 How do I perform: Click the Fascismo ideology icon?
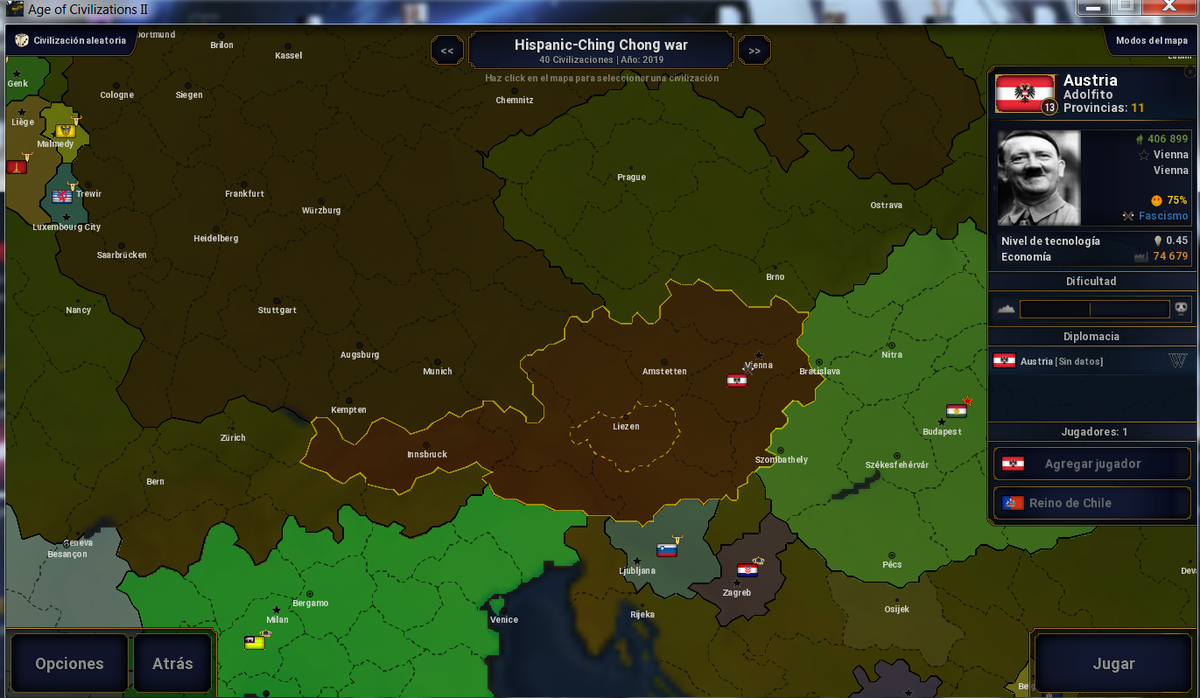[x=1128, y=216]
